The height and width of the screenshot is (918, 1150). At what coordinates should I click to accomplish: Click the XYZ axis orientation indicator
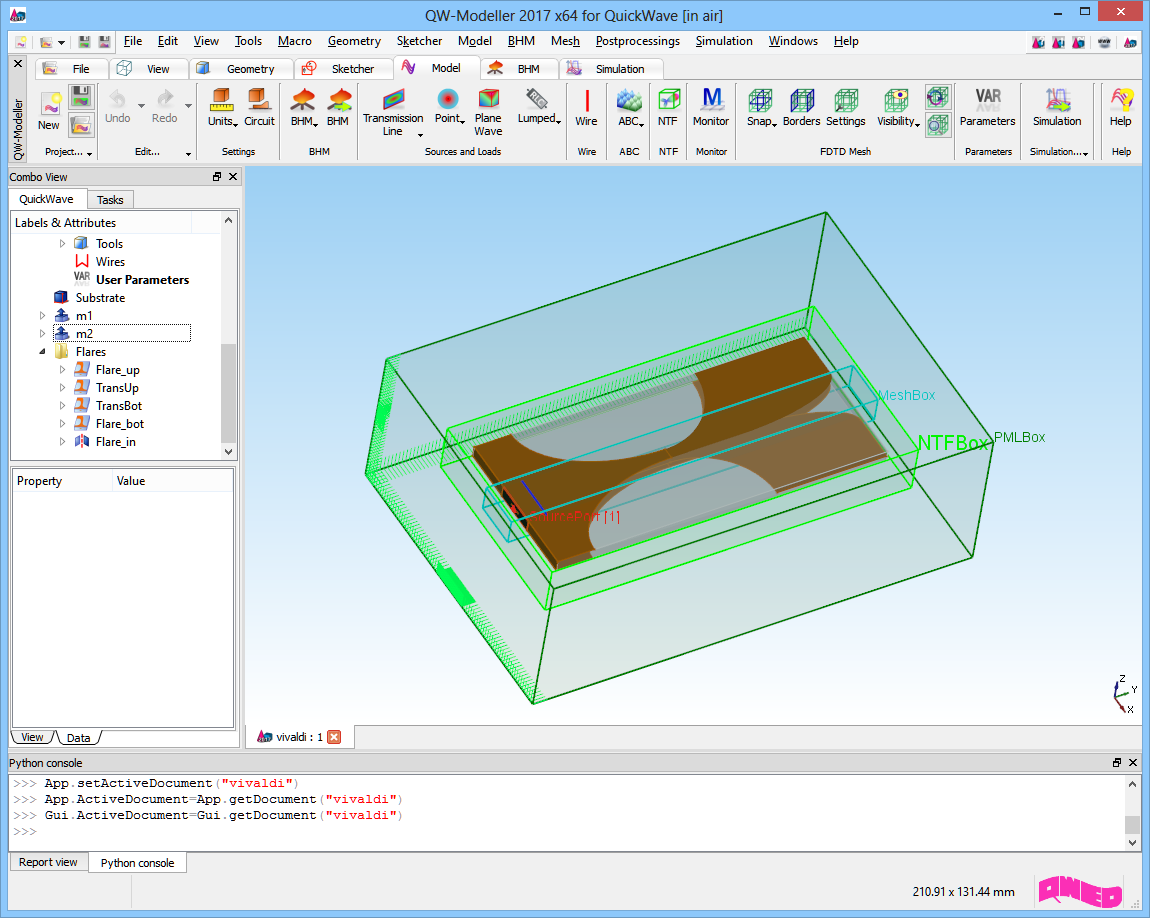(1124, 694)
